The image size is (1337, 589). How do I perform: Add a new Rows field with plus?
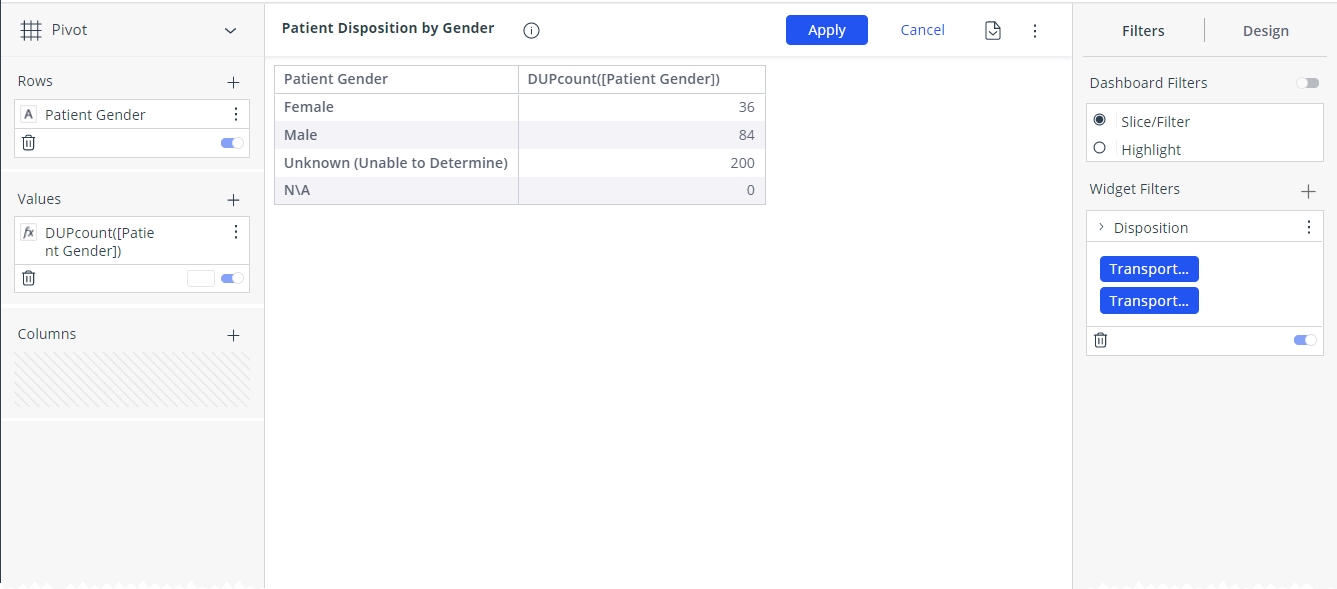point(233,82)
